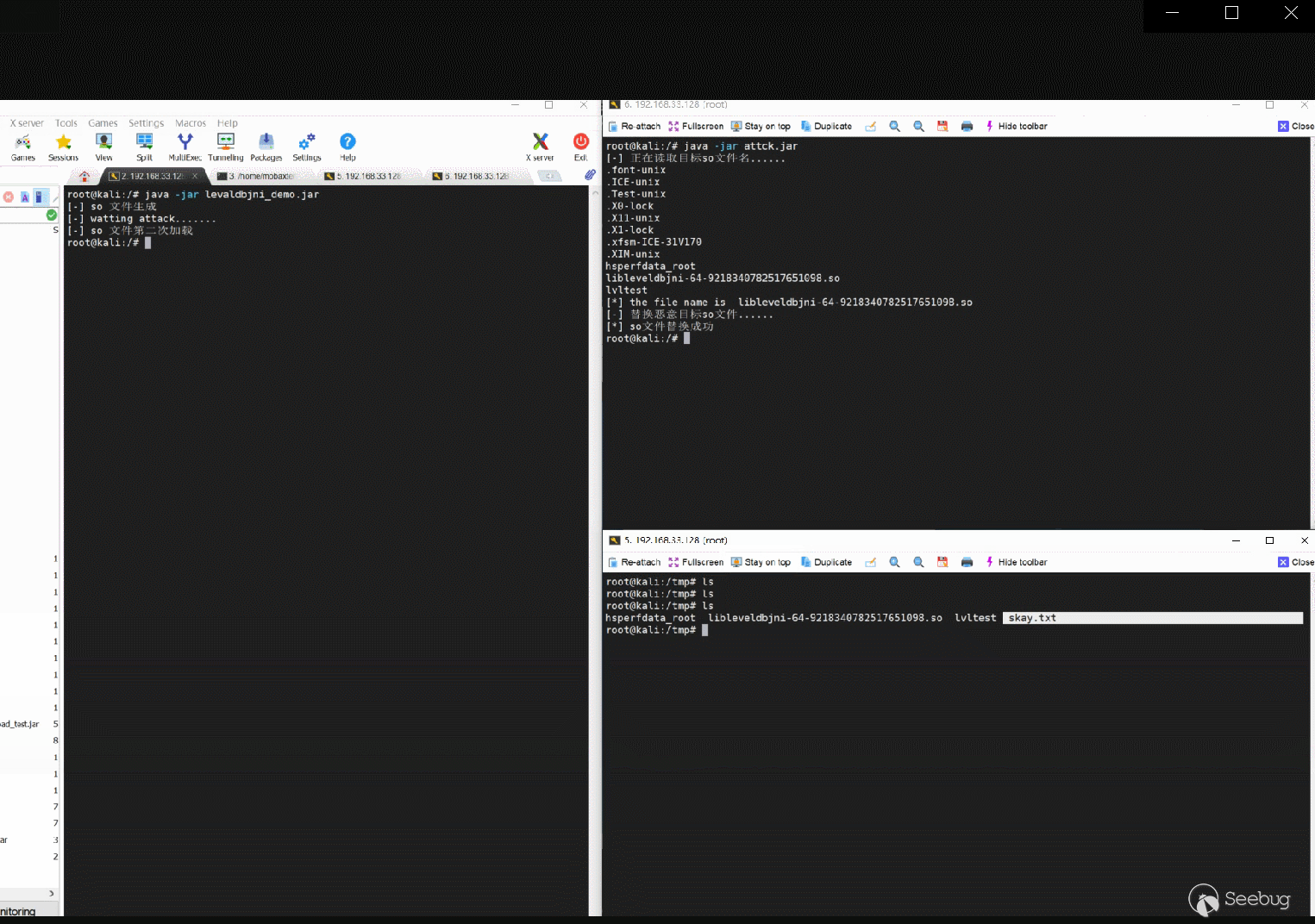Click the paperclip icon right of tabs
The height and width of the screenshot is (924, 1315).
click(590, 175)
